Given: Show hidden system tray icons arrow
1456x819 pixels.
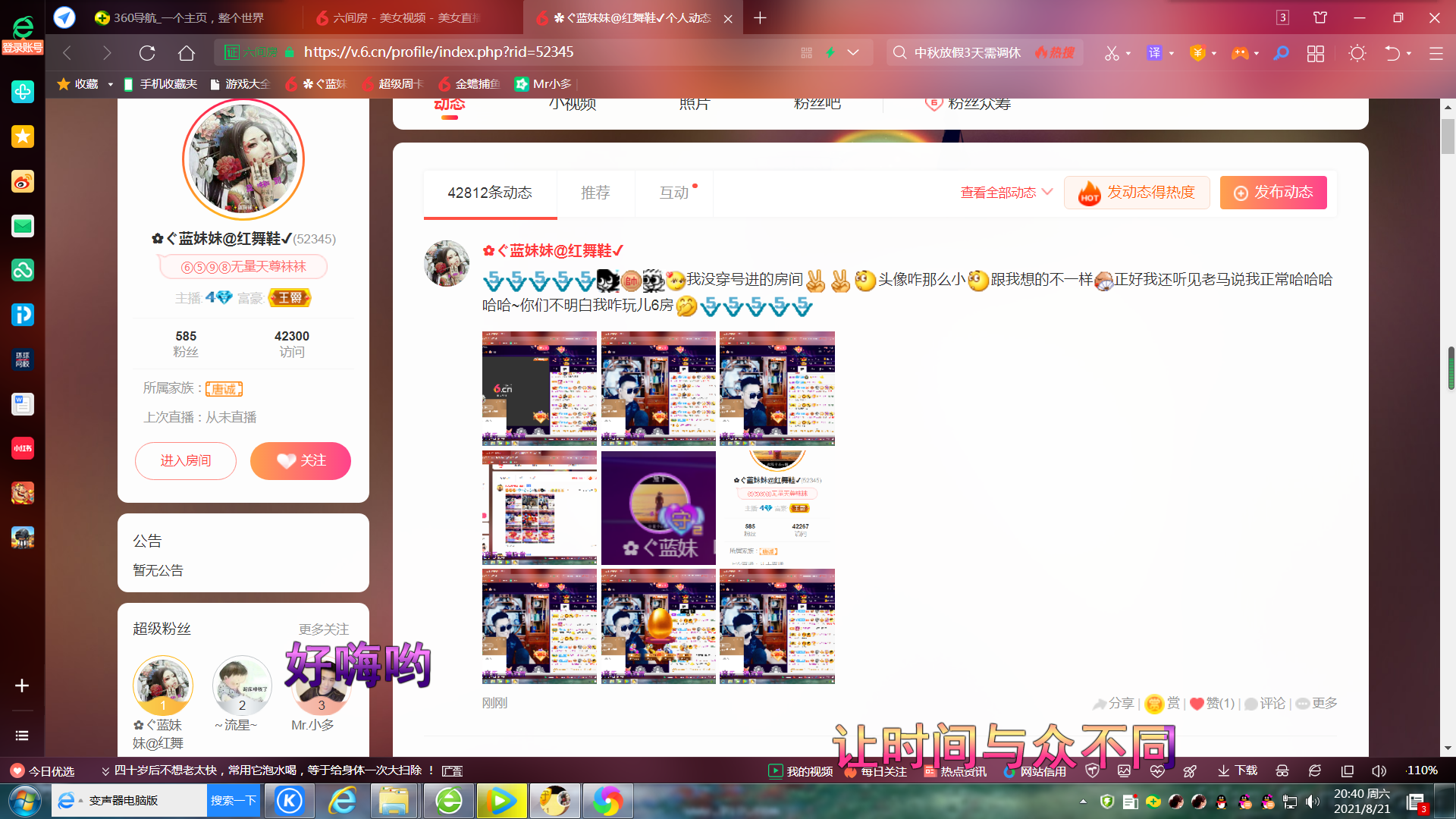Looking at the screenshot, I should [x=1083, y=801].
